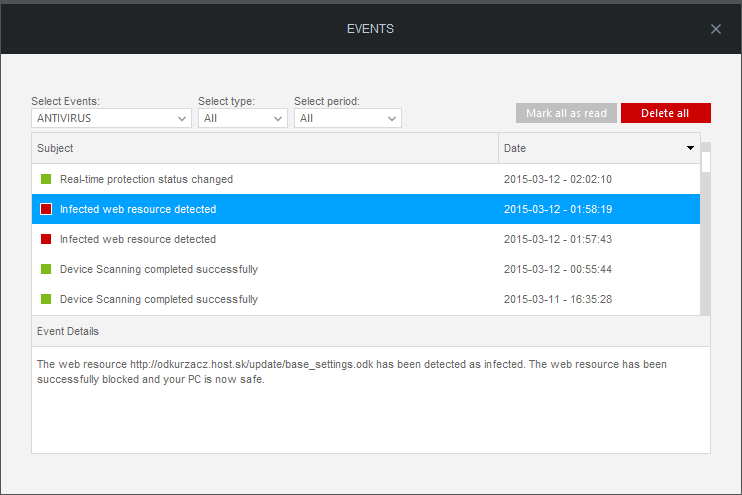This screenshot has height=495, width=742.
Task: Click green icon of 00:55:44 device scan
Action: (46, 269)
